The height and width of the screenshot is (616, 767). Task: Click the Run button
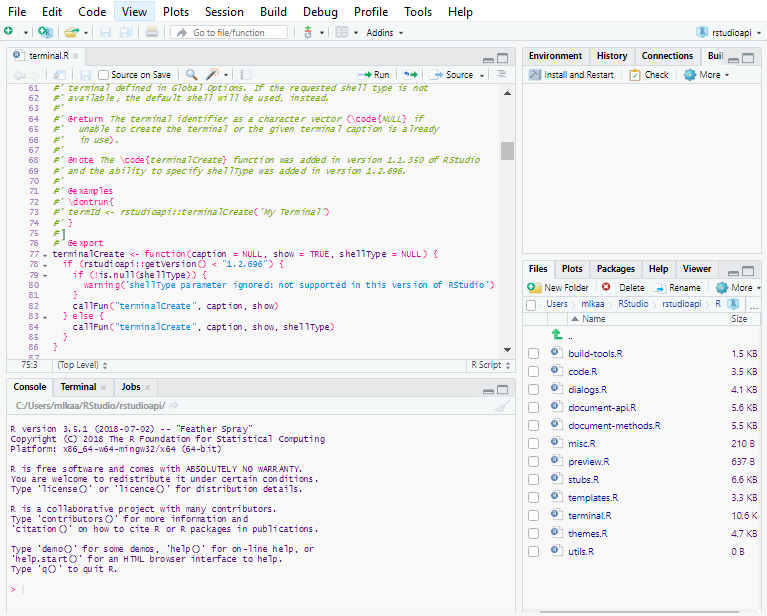[x=374, y=75]
